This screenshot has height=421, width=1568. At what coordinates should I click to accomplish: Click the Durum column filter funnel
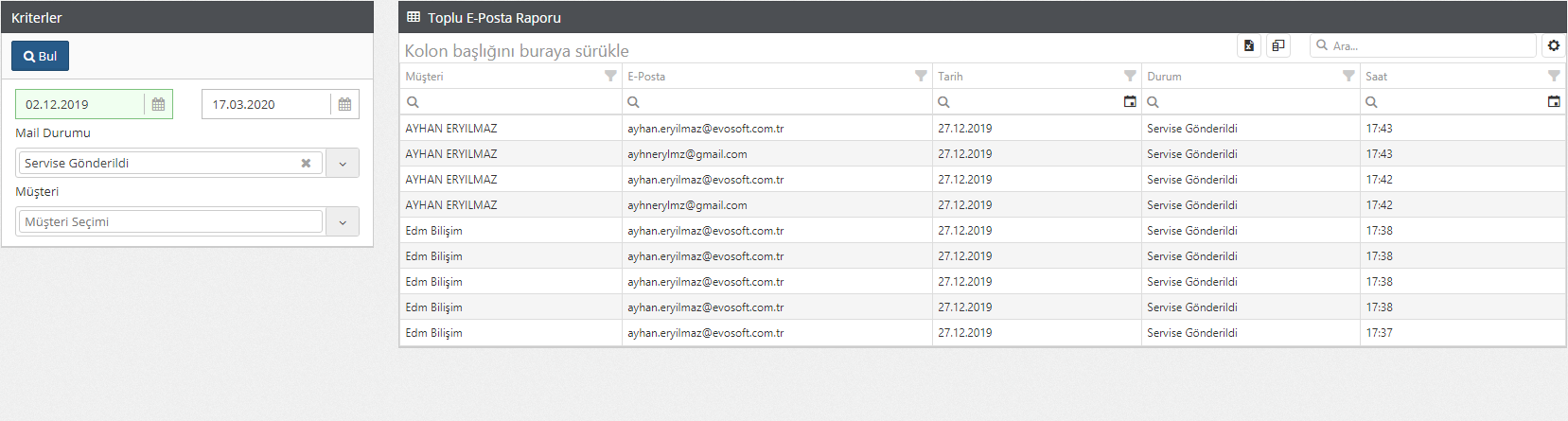[1348, 76]
